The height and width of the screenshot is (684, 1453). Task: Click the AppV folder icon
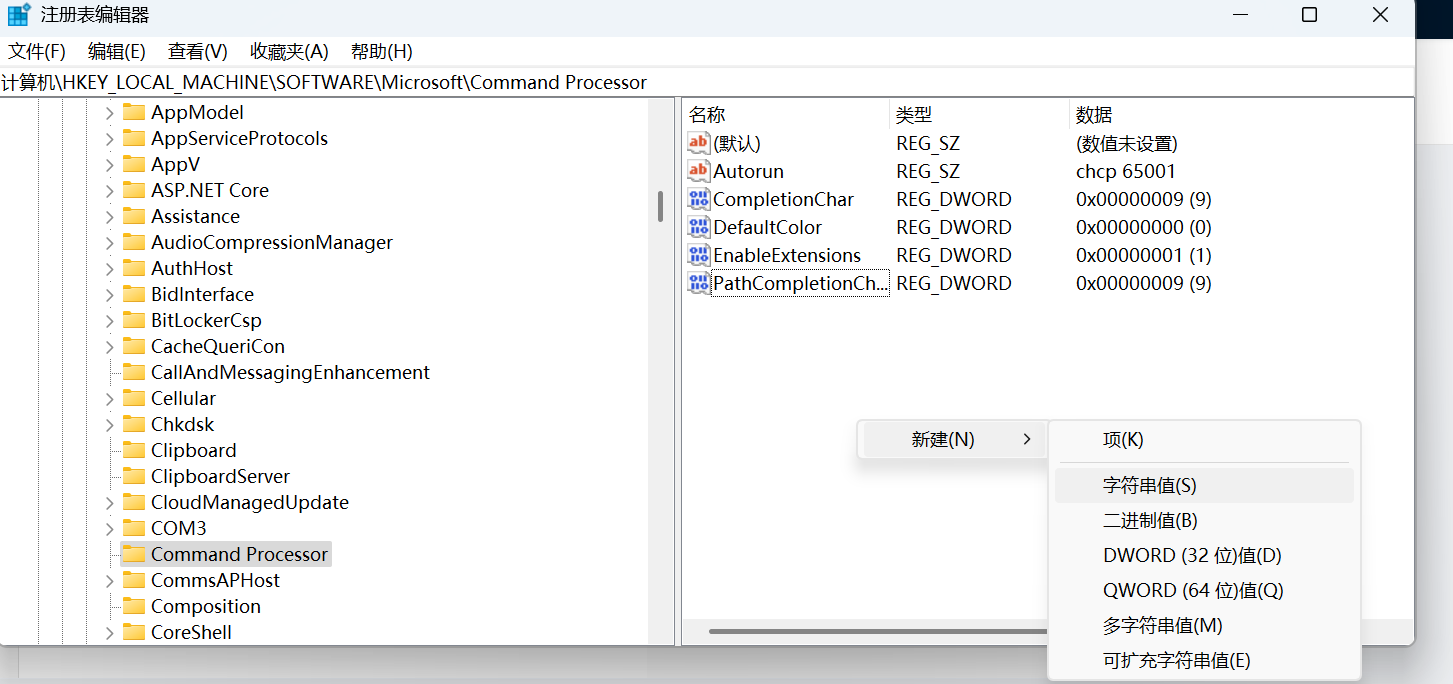click(134, 164)
